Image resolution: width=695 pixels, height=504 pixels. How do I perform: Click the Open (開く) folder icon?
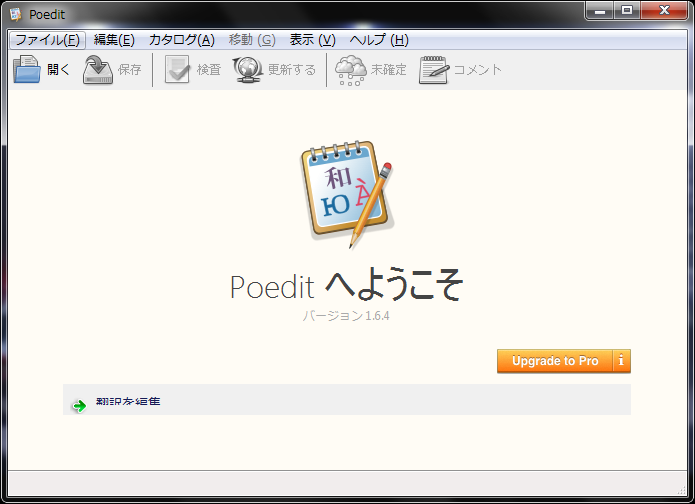point(27,70)
